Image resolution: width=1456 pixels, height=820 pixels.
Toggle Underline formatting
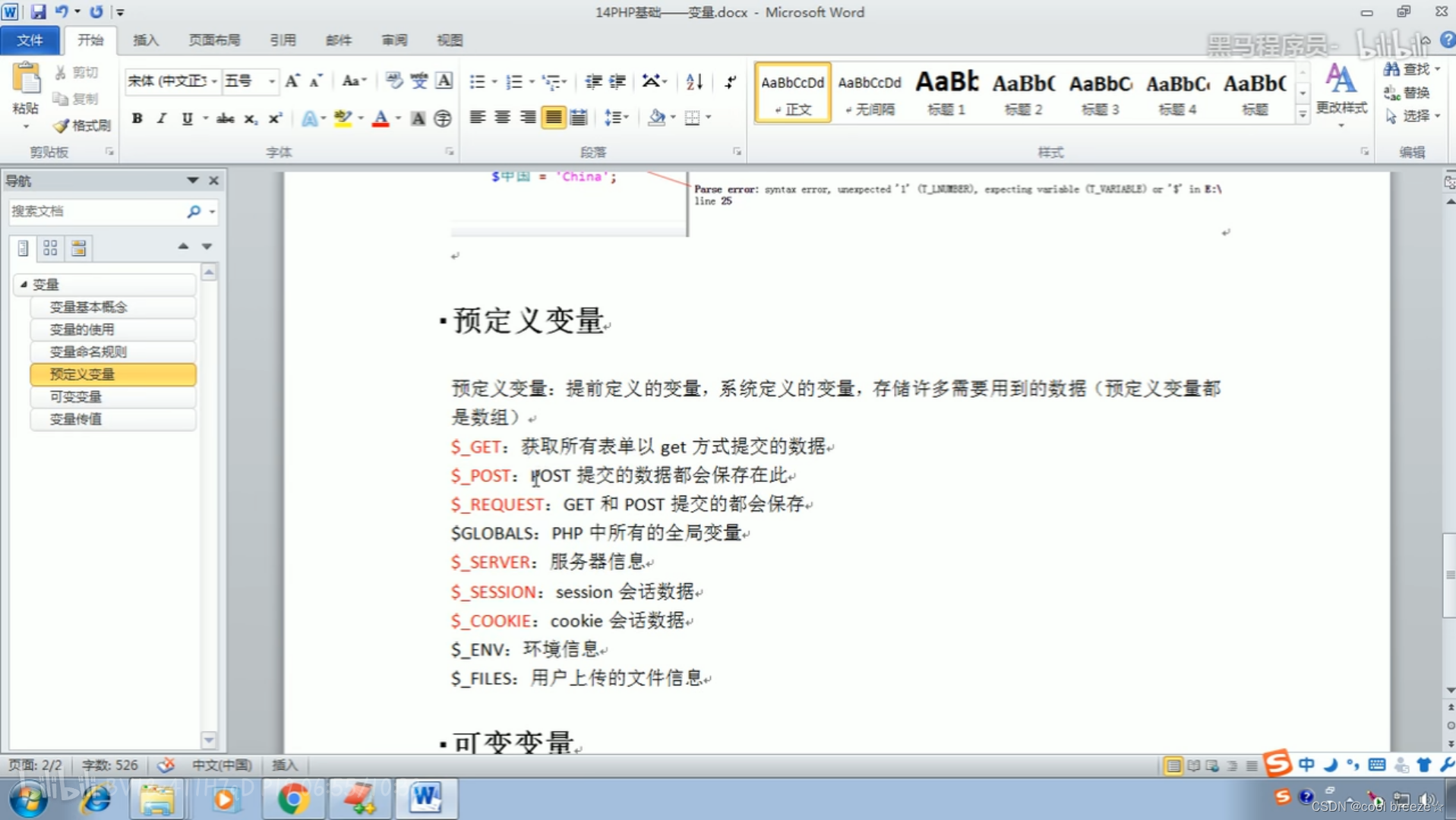[187, 118]
